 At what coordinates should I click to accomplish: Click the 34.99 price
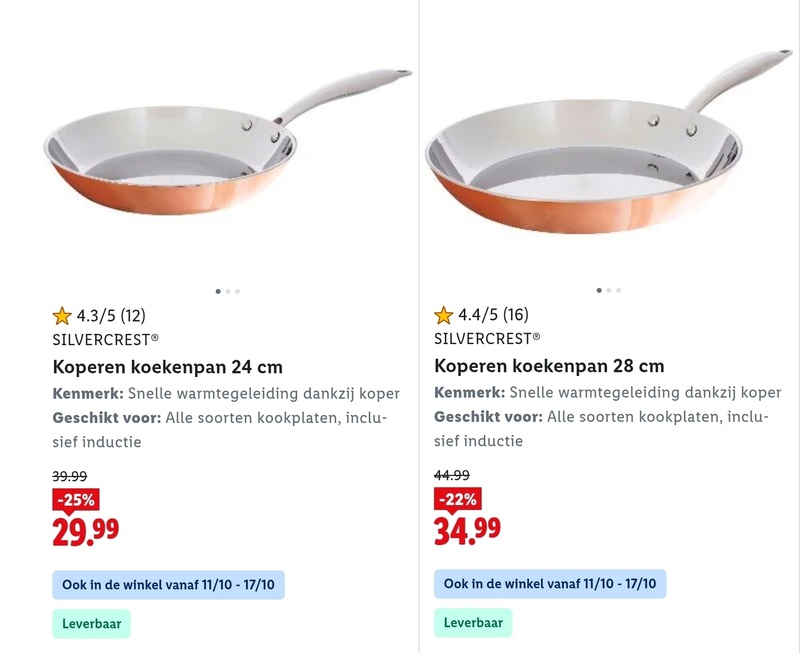click(467, 531)
